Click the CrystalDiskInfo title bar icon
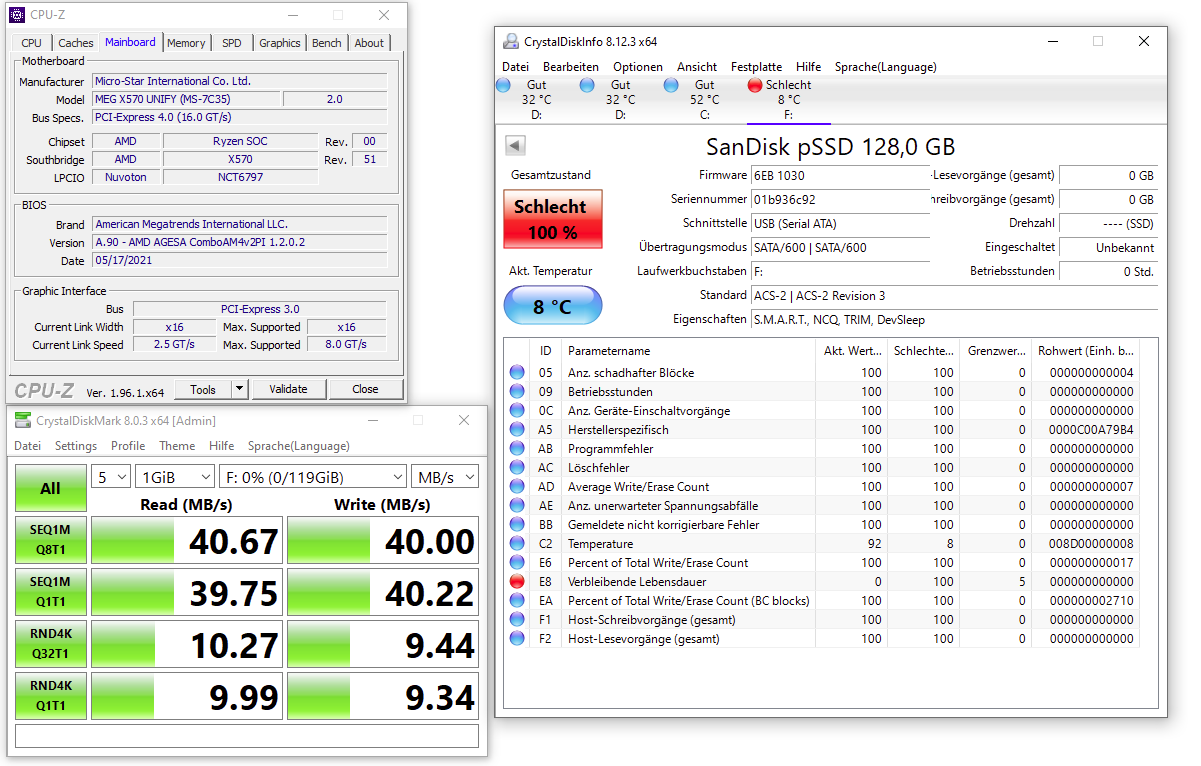 [512, 41]
